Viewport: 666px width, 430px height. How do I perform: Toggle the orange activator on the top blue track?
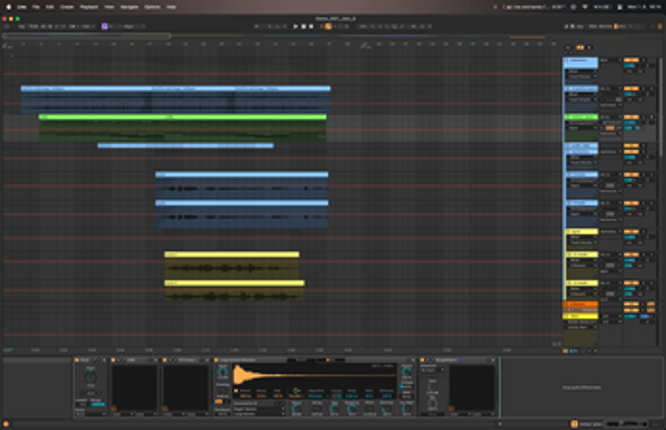coord(631,60)
